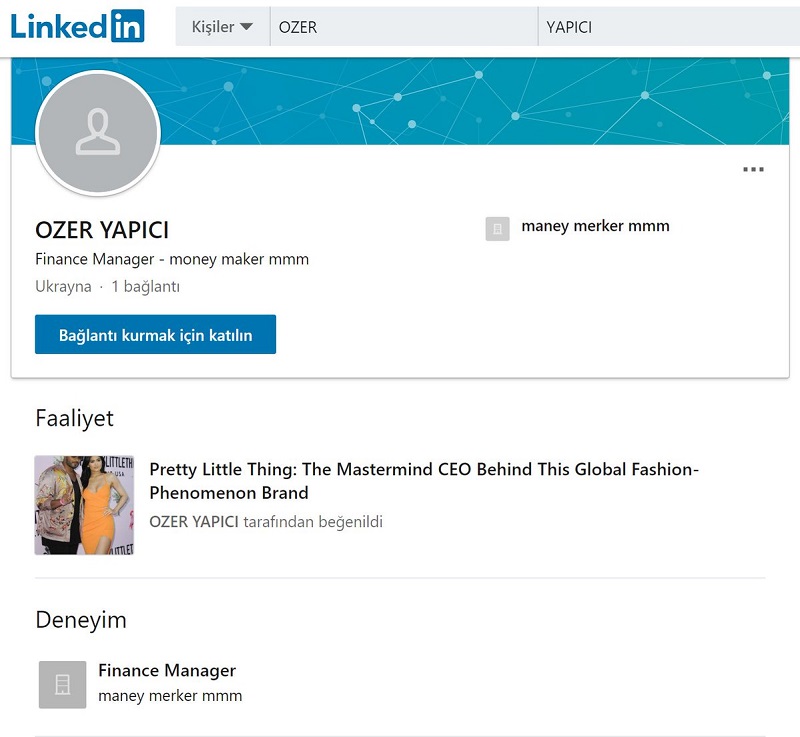Click the LinkedIn logo

[x=77, y=26]
